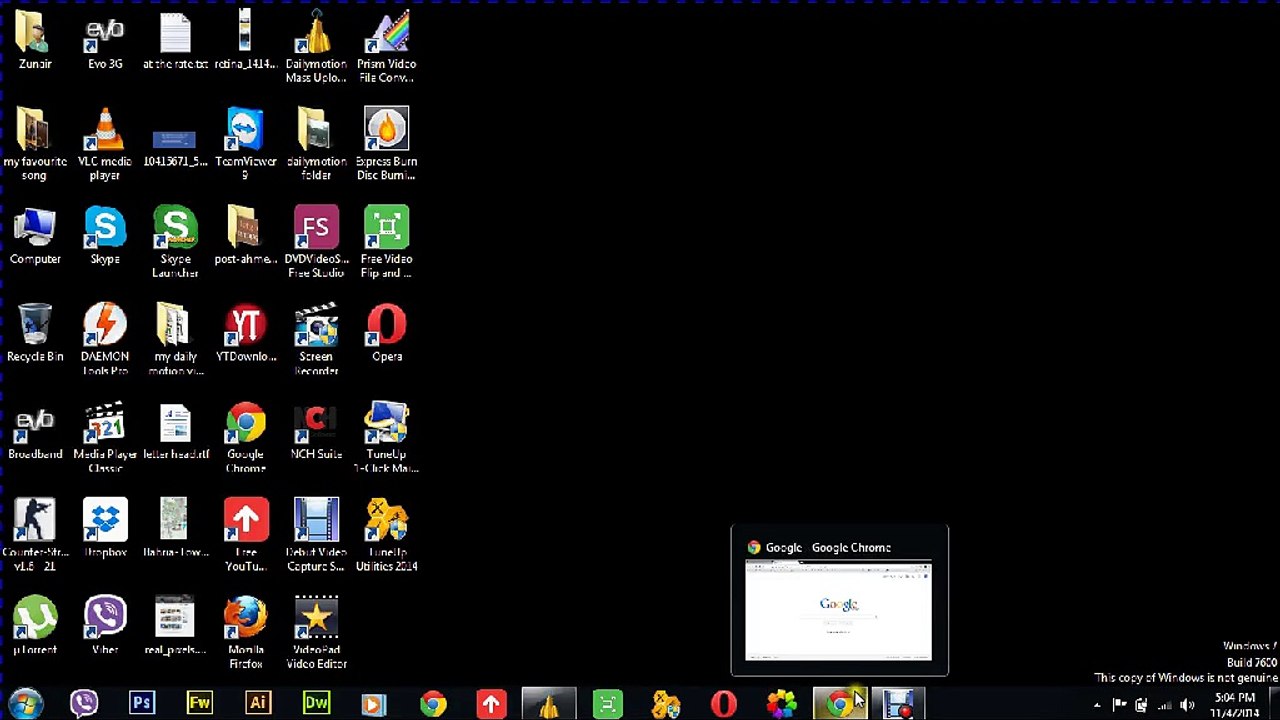Open Mozilla Firefox desktop shortcut

[245, 633]
